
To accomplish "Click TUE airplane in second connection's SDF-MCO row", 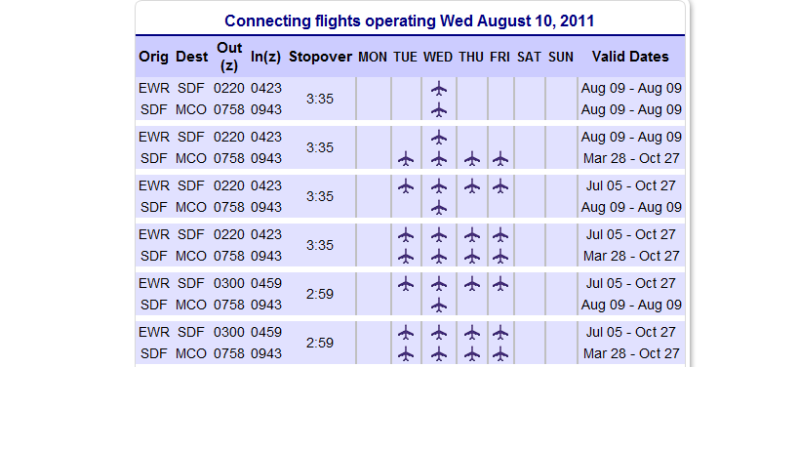I will click(x=405, y=158).
